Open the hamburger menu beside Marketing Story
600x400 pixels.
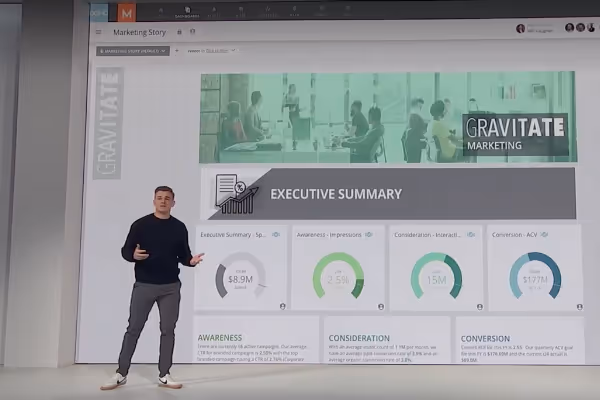99,33
